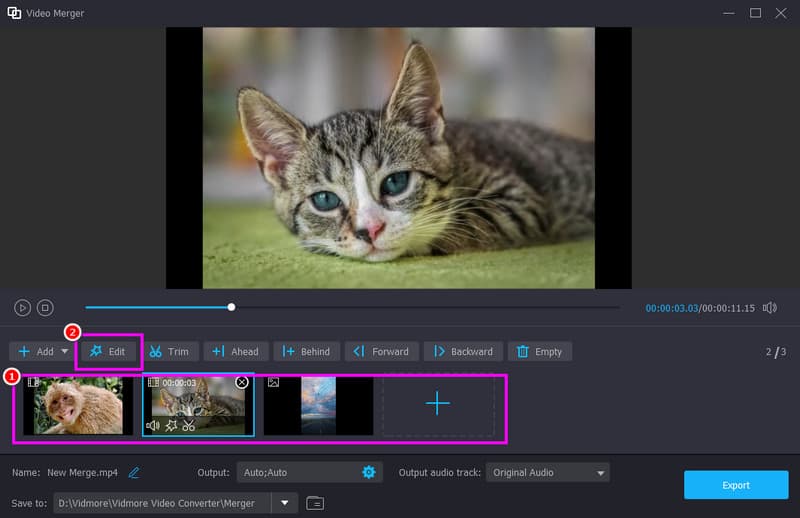Open Output audio track dropdown
Screen dimensions: 800x518
click(x=547, y=473)
